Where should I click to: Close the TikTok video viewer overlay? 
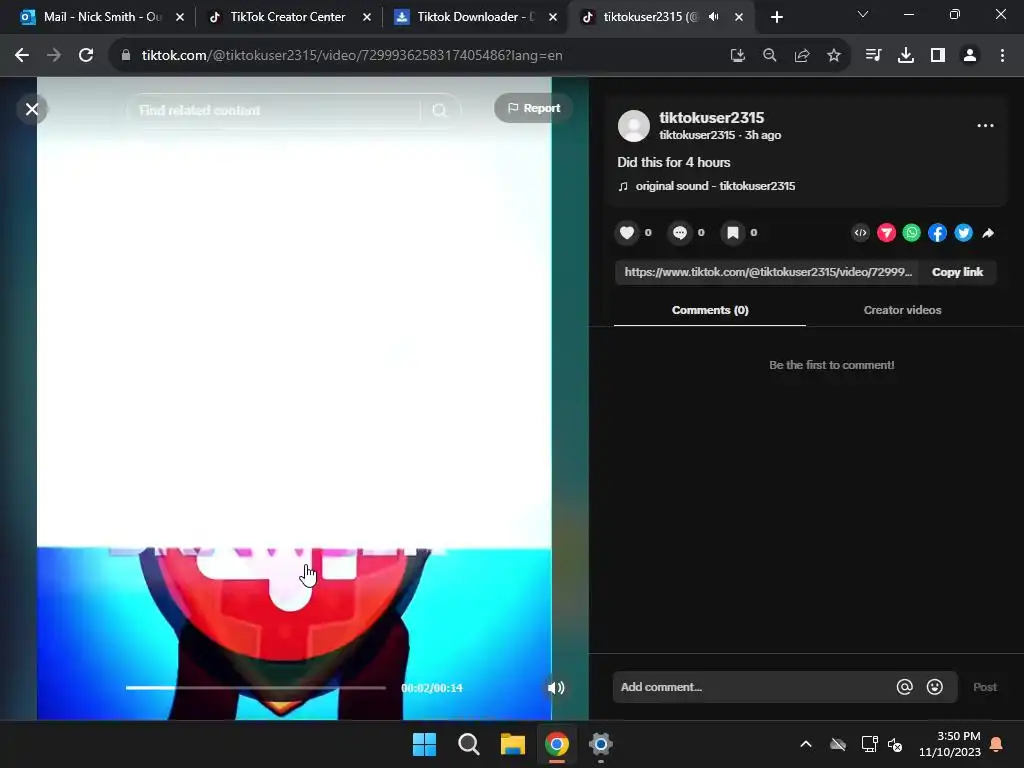coord(32,109)
